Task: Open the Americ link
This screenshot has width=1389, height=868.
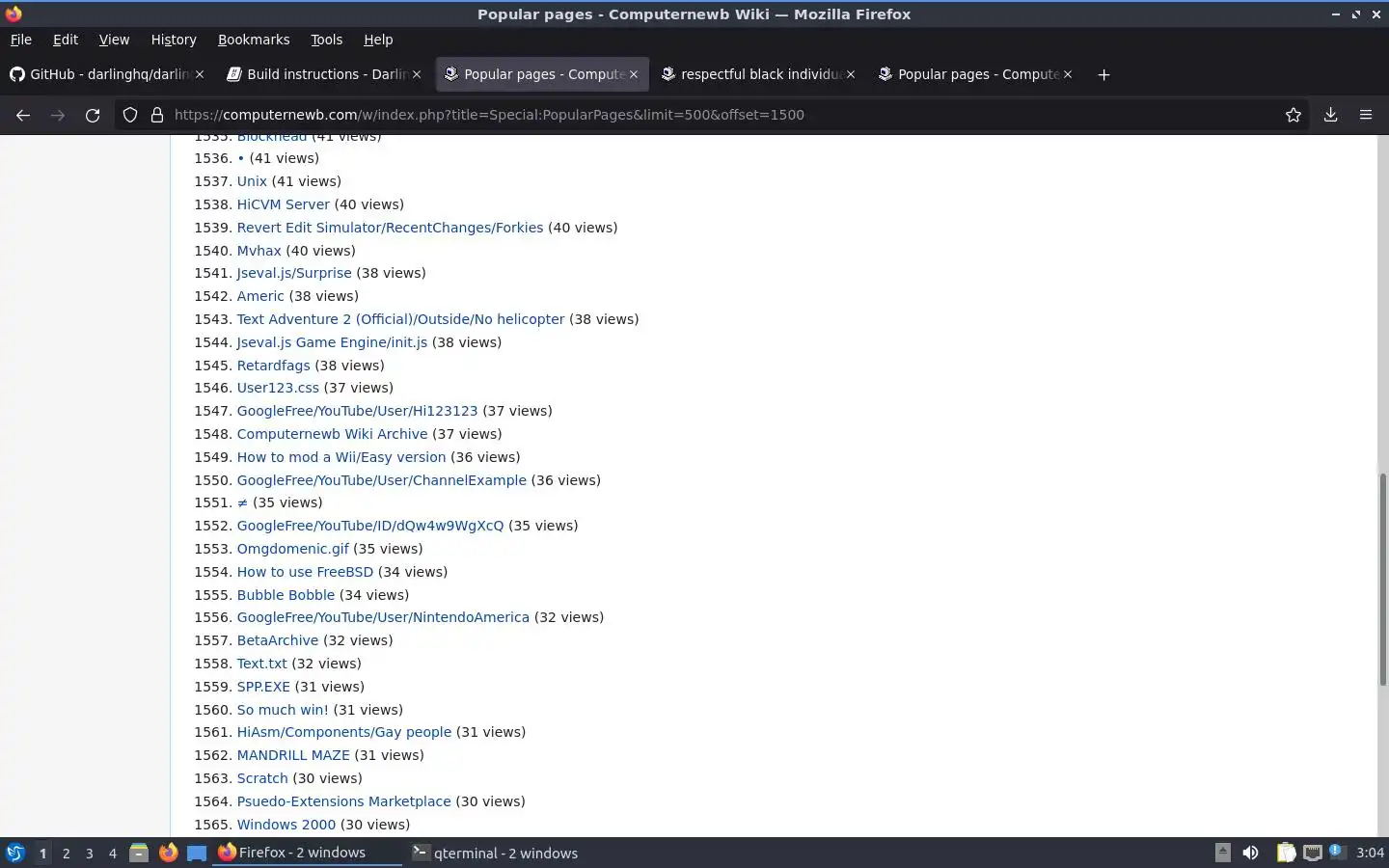Action: click(260, 296)
